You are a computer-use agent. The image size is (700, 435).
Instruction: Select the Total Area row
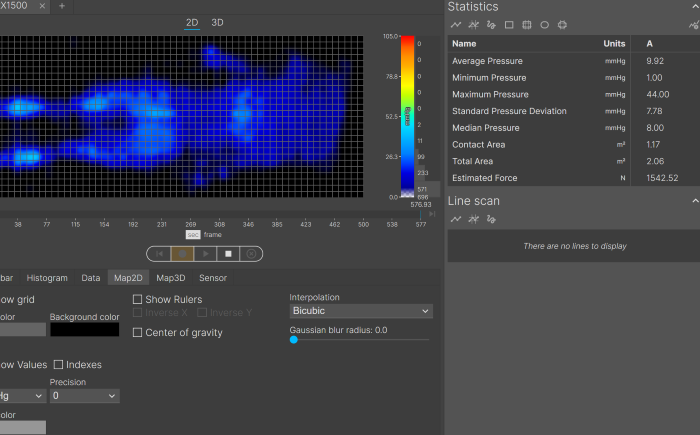[x=574, y=161]
